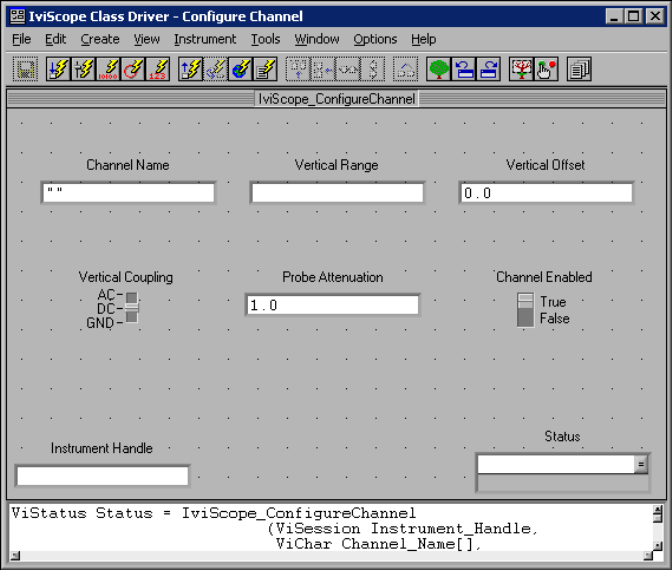Click the code pane scroll down arrow
This screenshot has width=672, height=570.
pyautogui.click(x=657, y=546)
